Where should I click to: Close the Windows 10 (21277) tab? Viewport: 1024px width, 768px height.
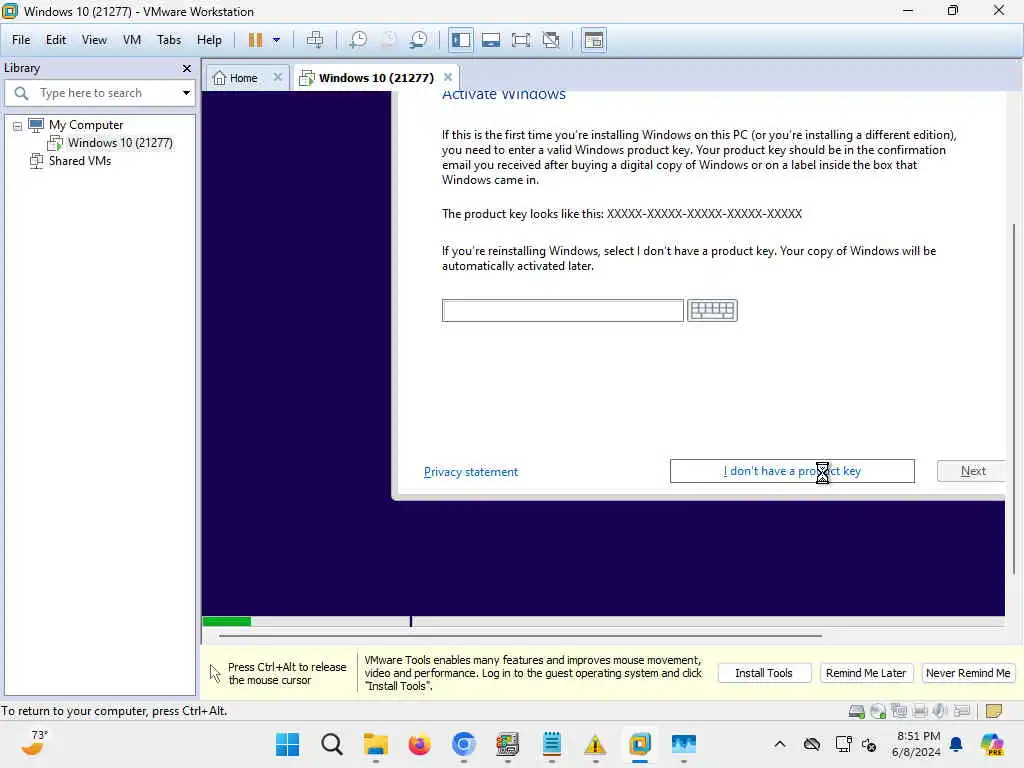tap(448, 77)
